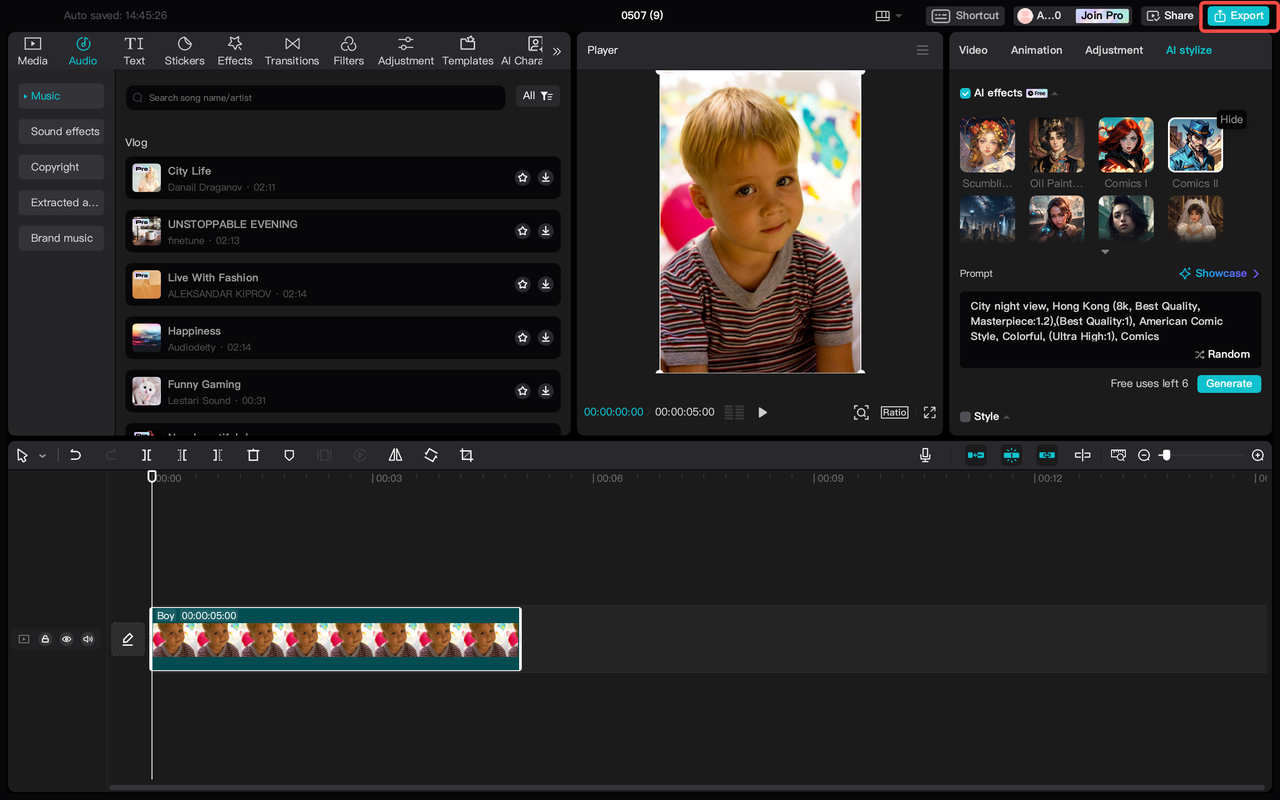Click the Delete icon in the timeline toolbar

tap(253, 455)
